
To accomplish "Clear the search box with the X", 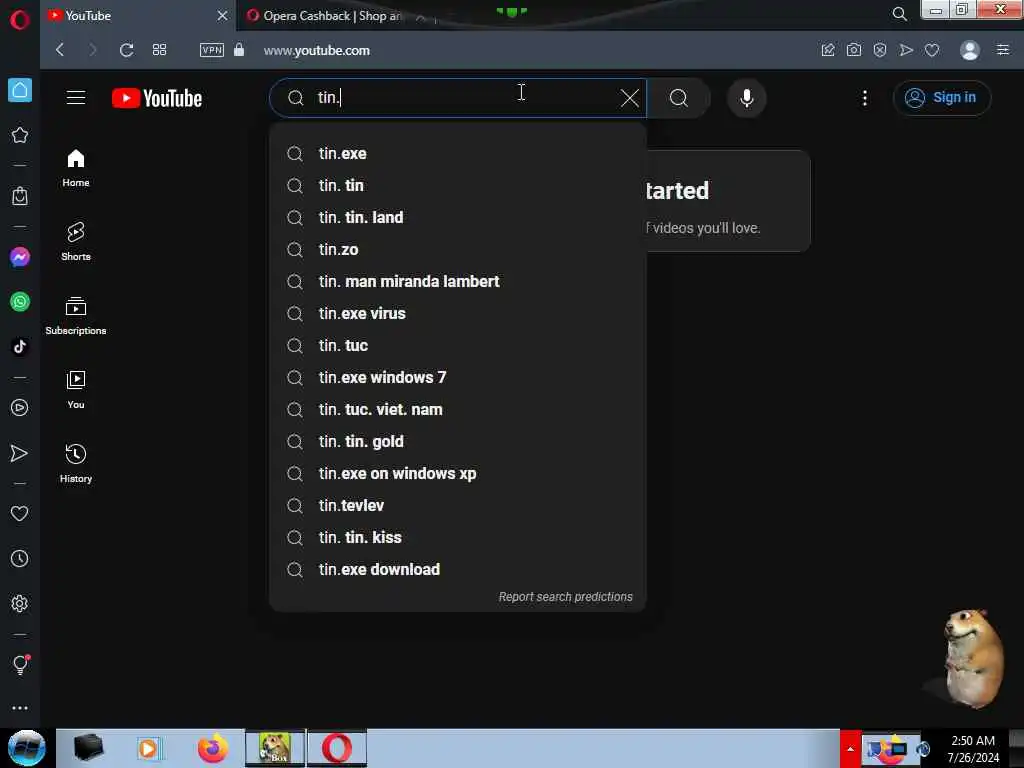I will [x=630, y=98].
